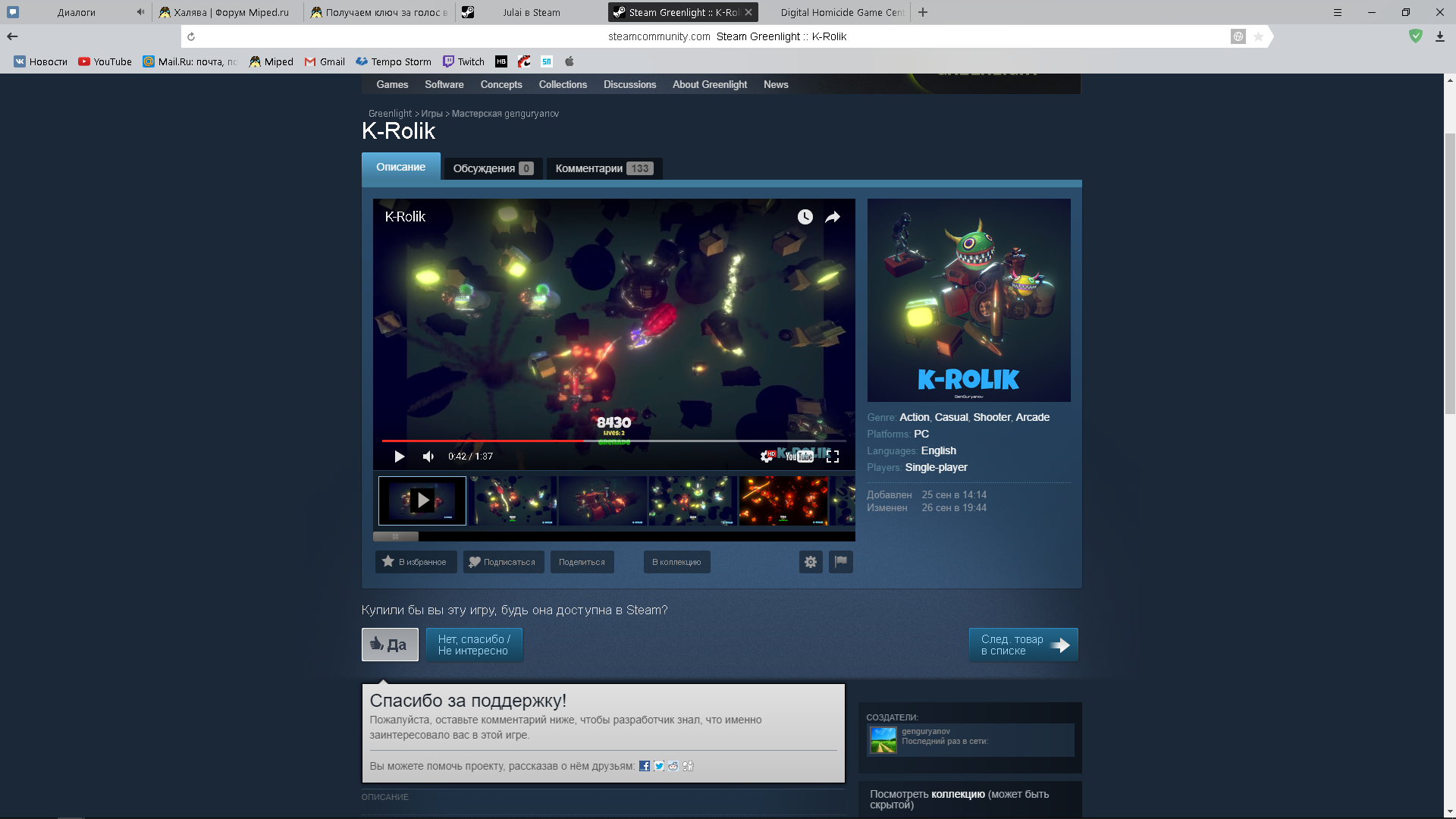Go back with browser arrow
The height and width of the screenshot is (819, 1456).
12,36
